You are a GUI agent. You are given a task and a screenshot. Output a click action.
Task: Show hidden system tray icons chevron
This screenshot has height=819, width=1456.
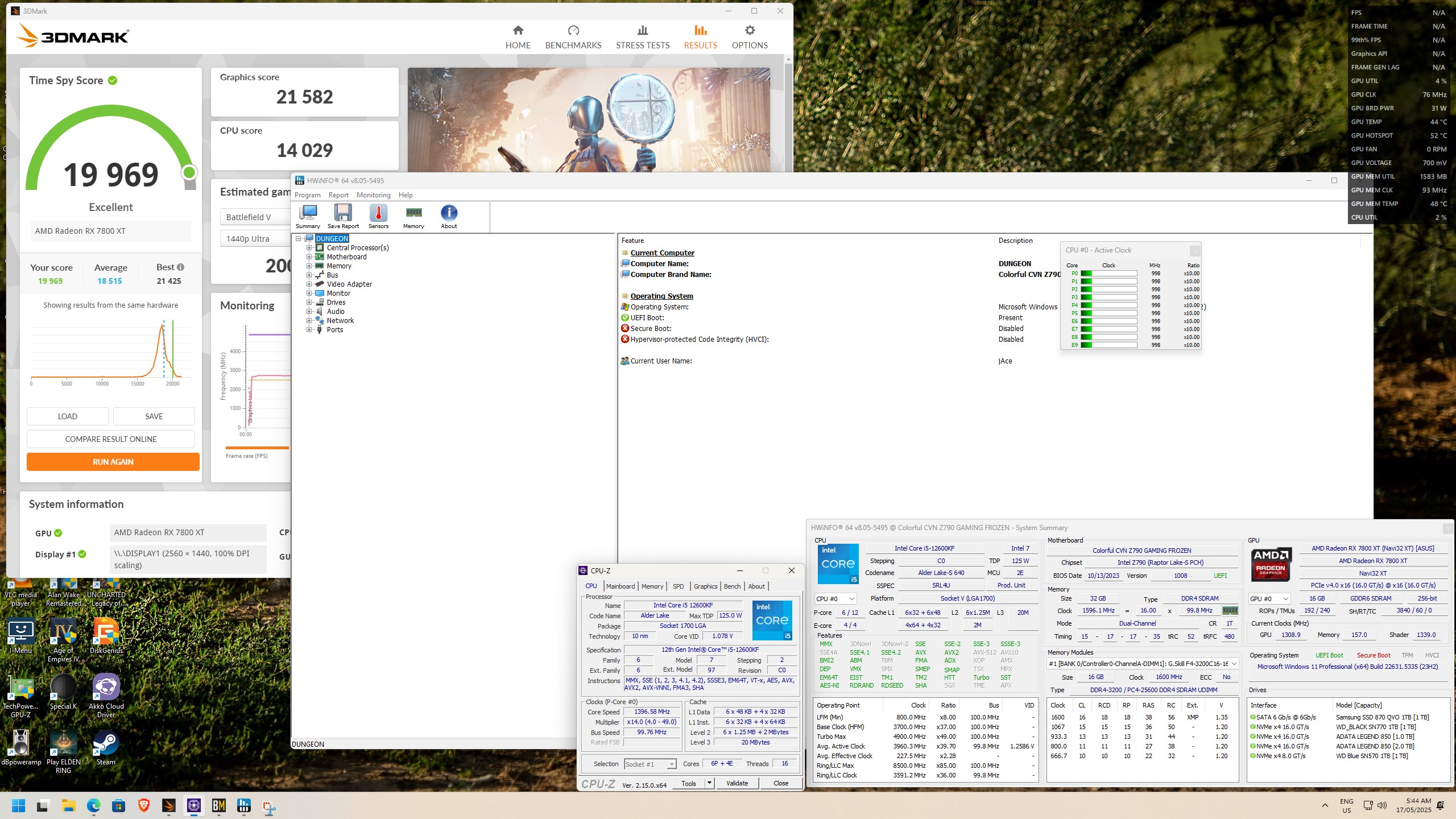pyautogui.click(x=1325, y=805)
